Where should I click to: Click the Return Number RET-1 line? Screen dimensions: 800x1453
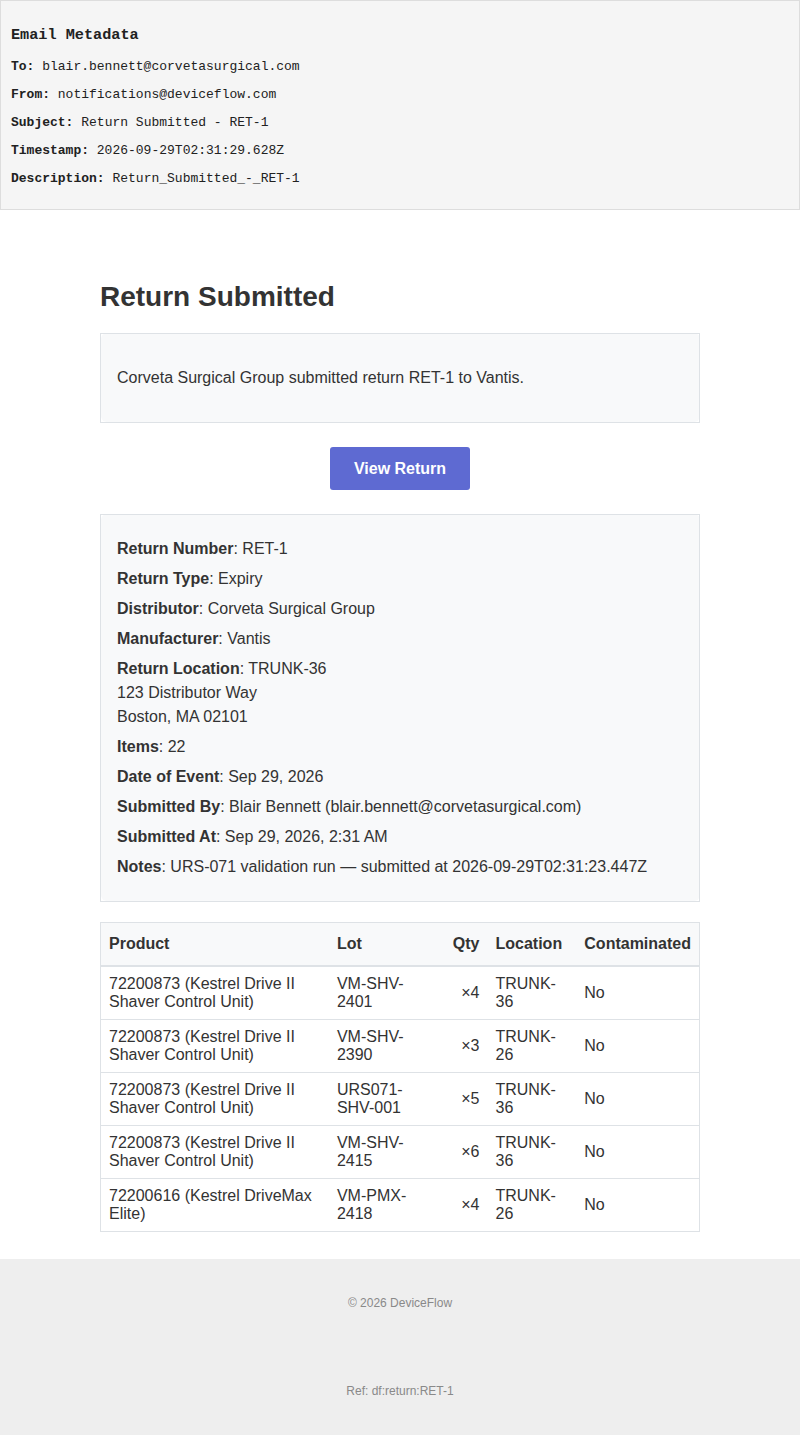202,548
